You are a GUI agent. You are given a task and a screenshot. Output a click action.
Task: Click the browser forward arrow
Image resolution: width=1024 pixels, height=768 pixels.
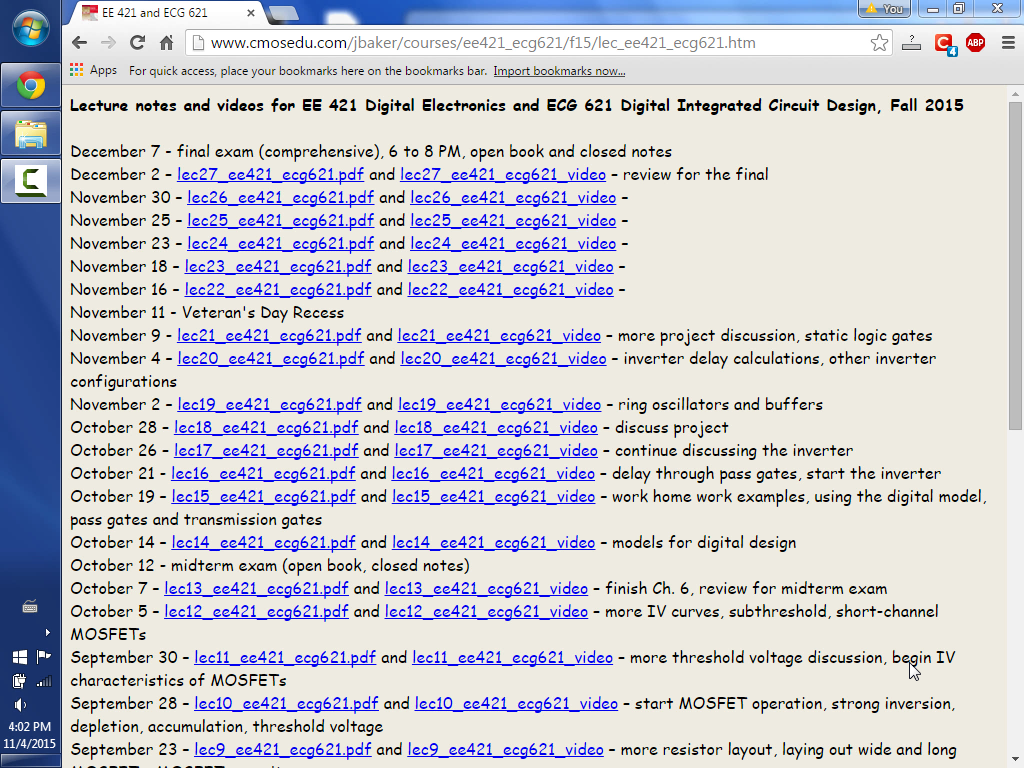(x=108, y=43)
